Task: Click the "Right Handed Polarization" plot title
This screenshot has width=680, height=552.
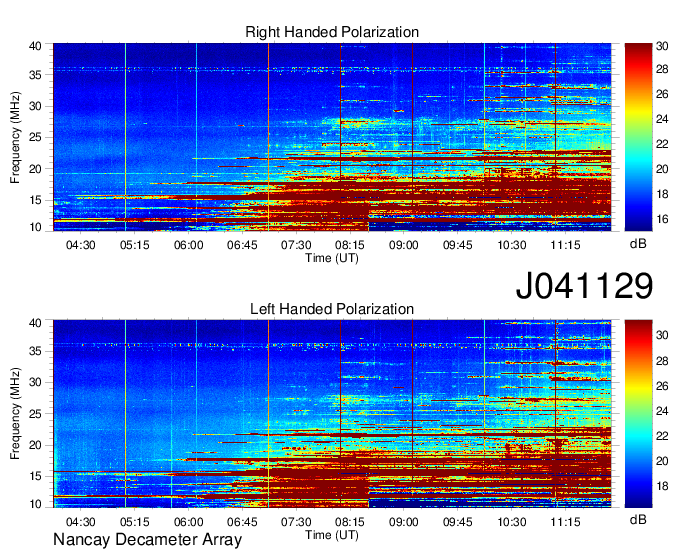Action: coord(332,32)
